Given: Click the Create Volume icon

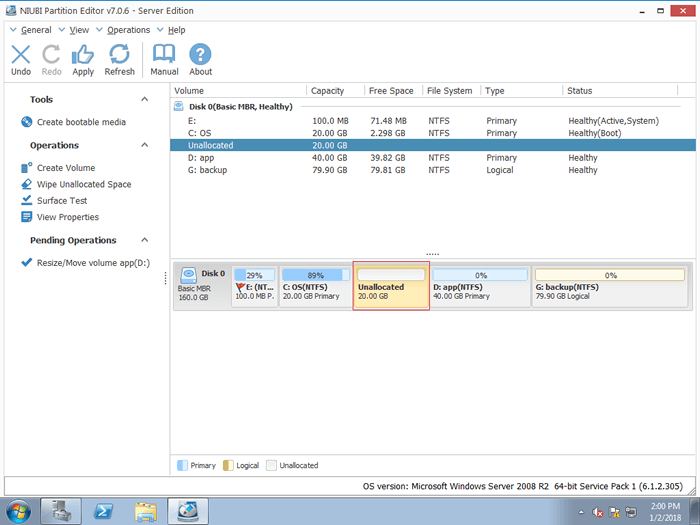Looking at the screenshot, I should pyautogui.click(x=26, y=168).
